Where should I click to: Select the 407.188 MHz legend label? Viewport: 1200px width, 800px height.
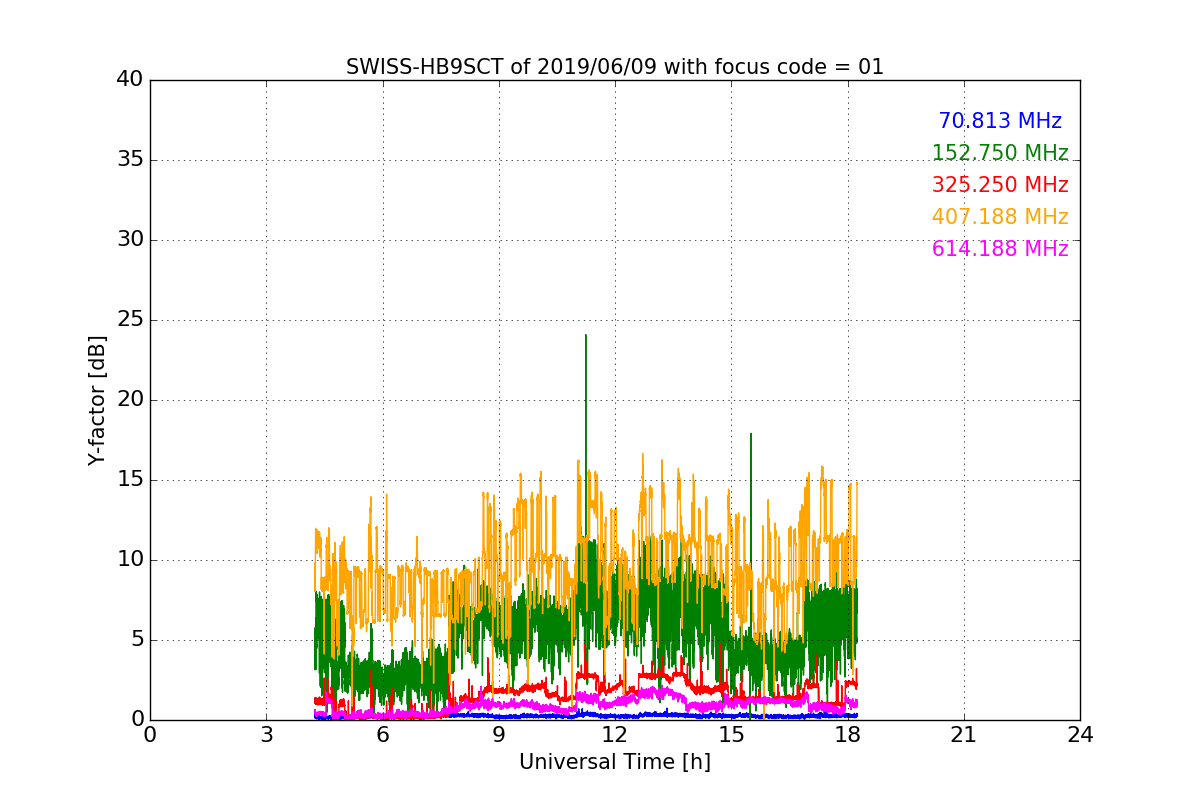tap(1000, 217)
